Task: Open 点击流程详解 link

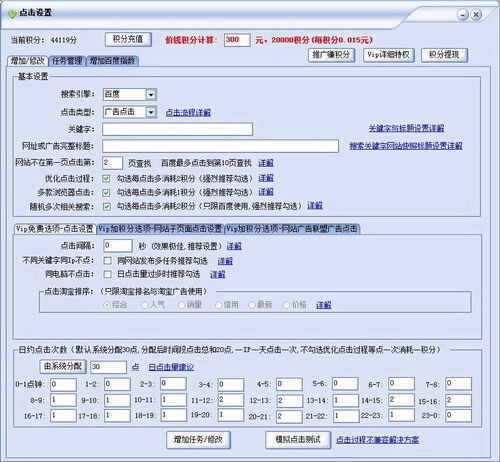Action: tap(188, 113)
